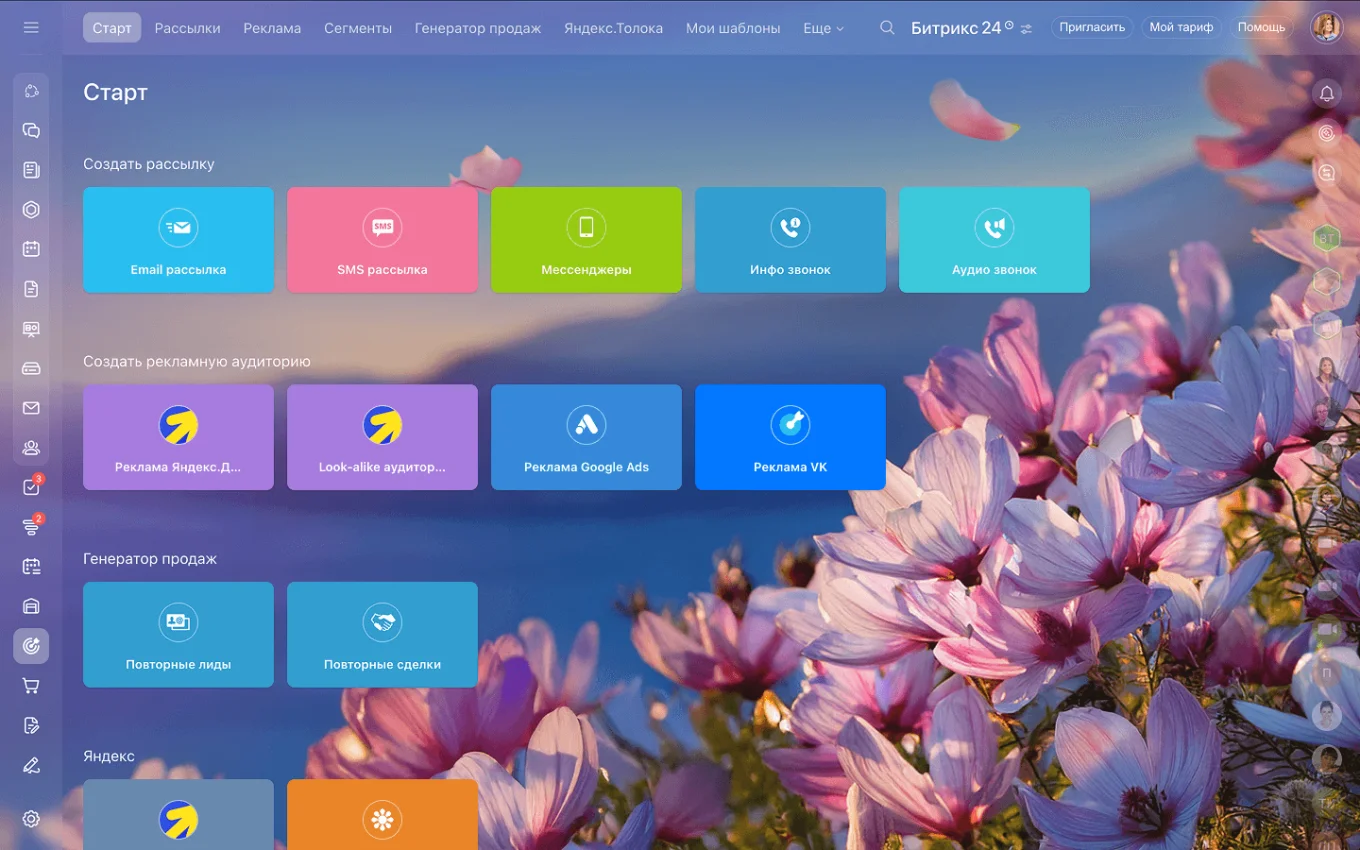Choose the Повторные сделки tile
Image resolution: width=1360 pixels, height=850 pixels.
(382, 635)
